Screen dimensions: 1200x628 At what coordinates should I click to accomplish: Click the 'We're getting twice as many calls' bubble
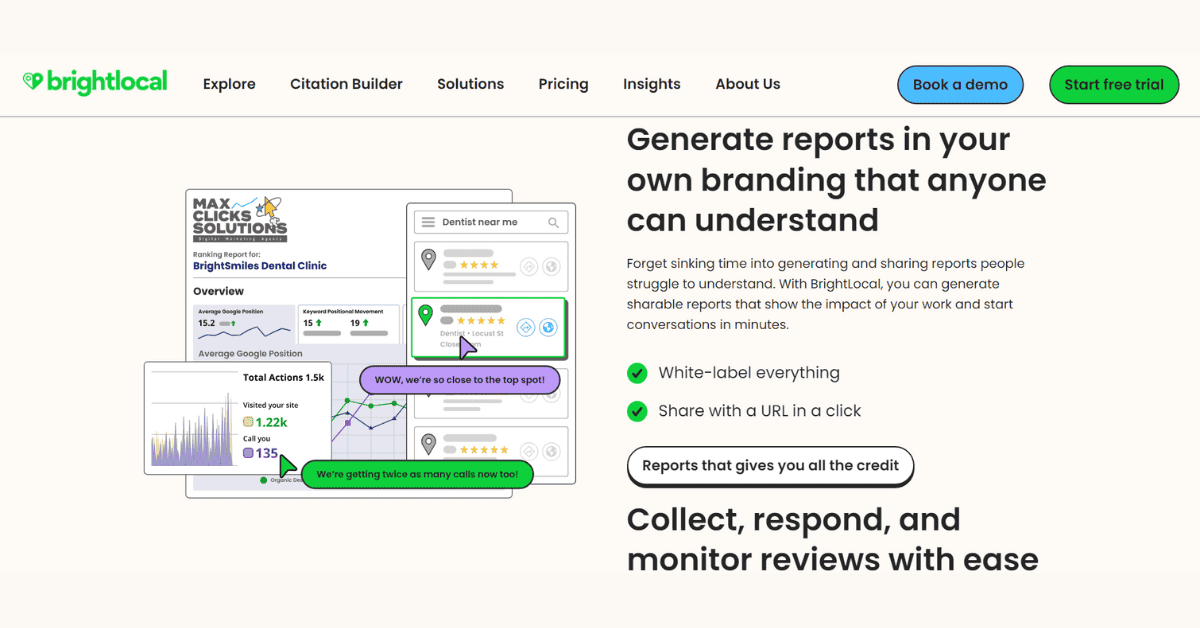417,474
